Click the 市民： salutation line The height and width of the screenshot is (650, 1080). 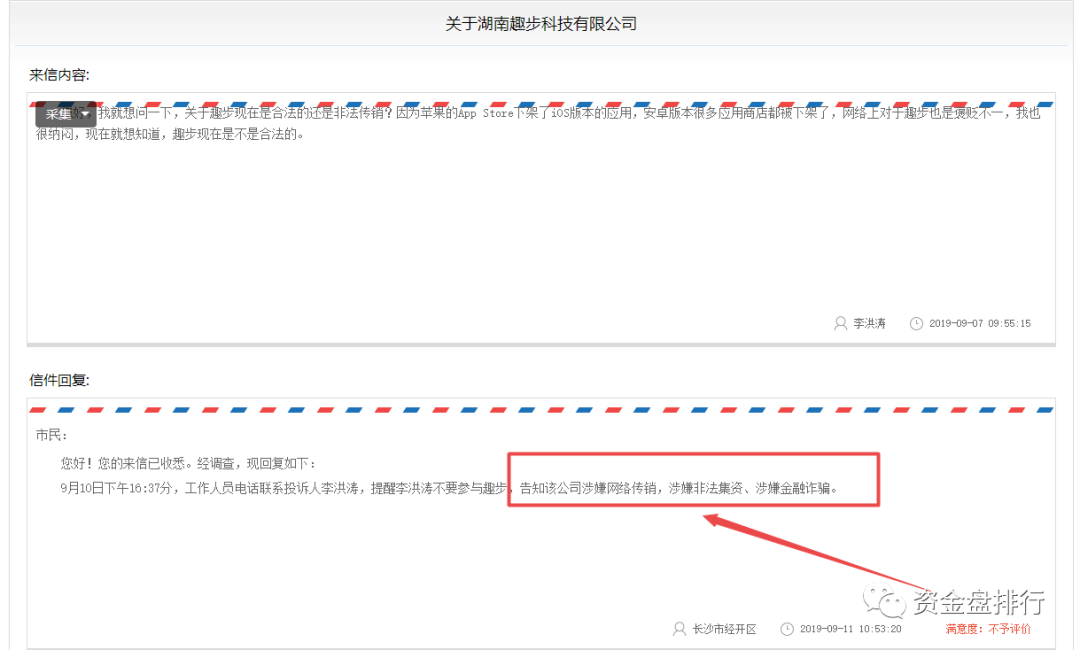(x=52, y=435)
